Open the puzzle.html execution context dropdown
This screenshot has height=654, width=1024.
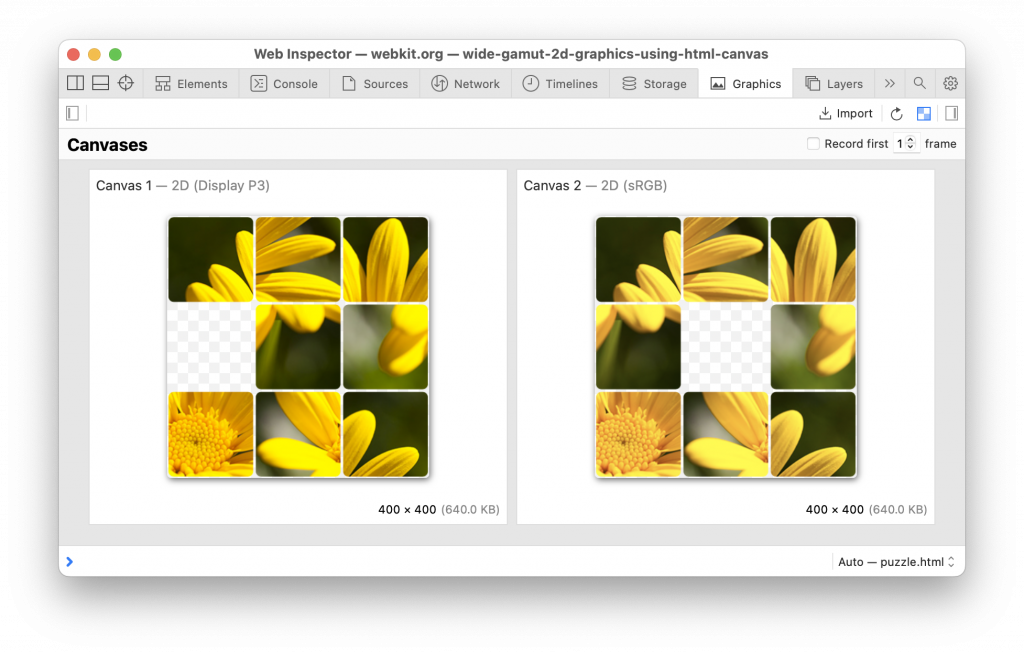896,562
